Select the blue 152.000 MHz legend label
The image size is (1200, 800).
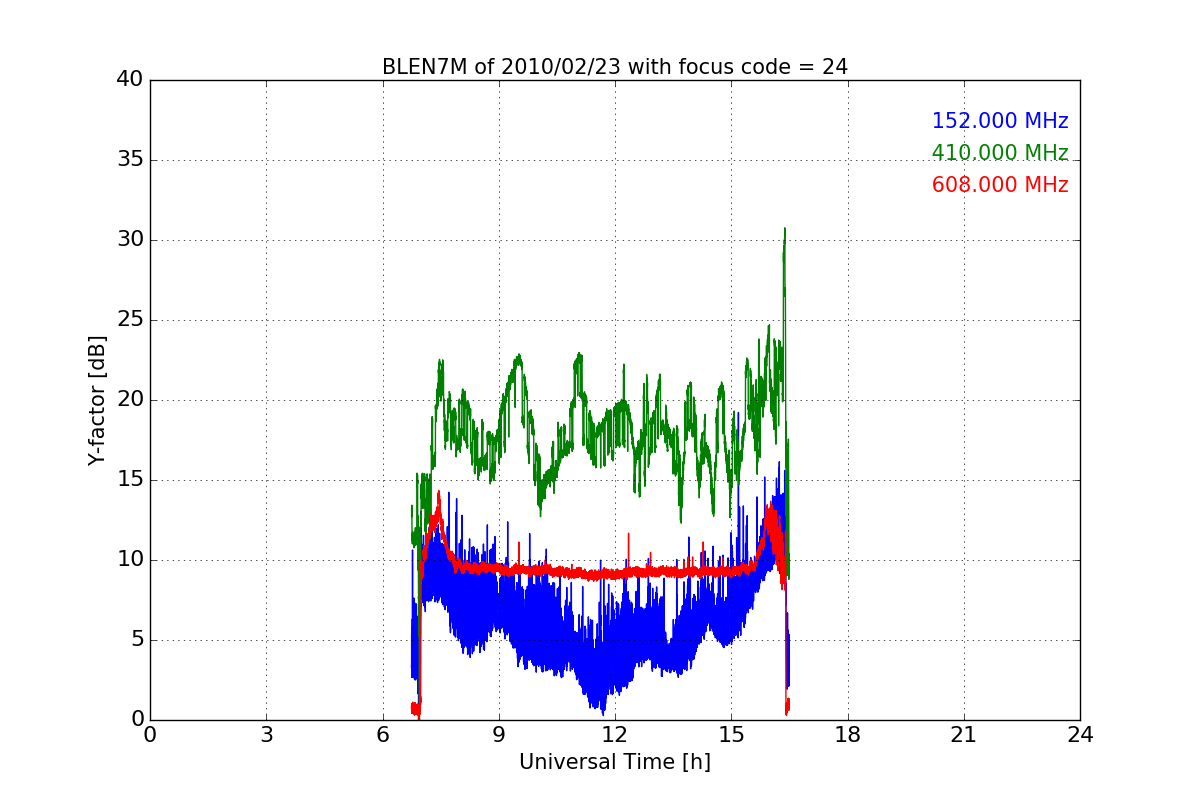[1000, 121]
